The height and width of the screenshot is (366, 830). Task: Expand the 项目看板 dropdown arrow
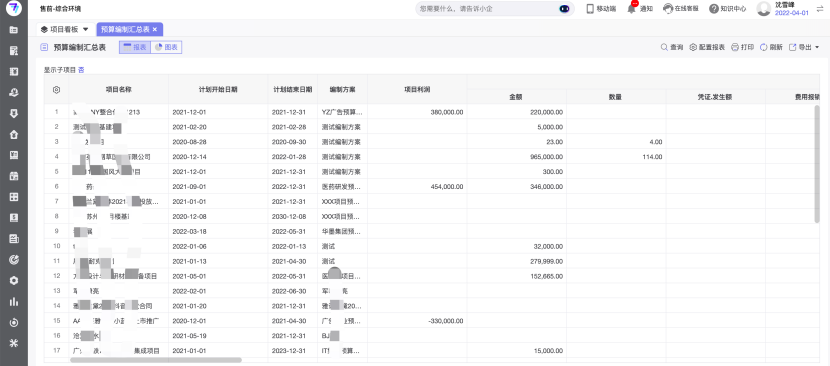coord(86,29)
